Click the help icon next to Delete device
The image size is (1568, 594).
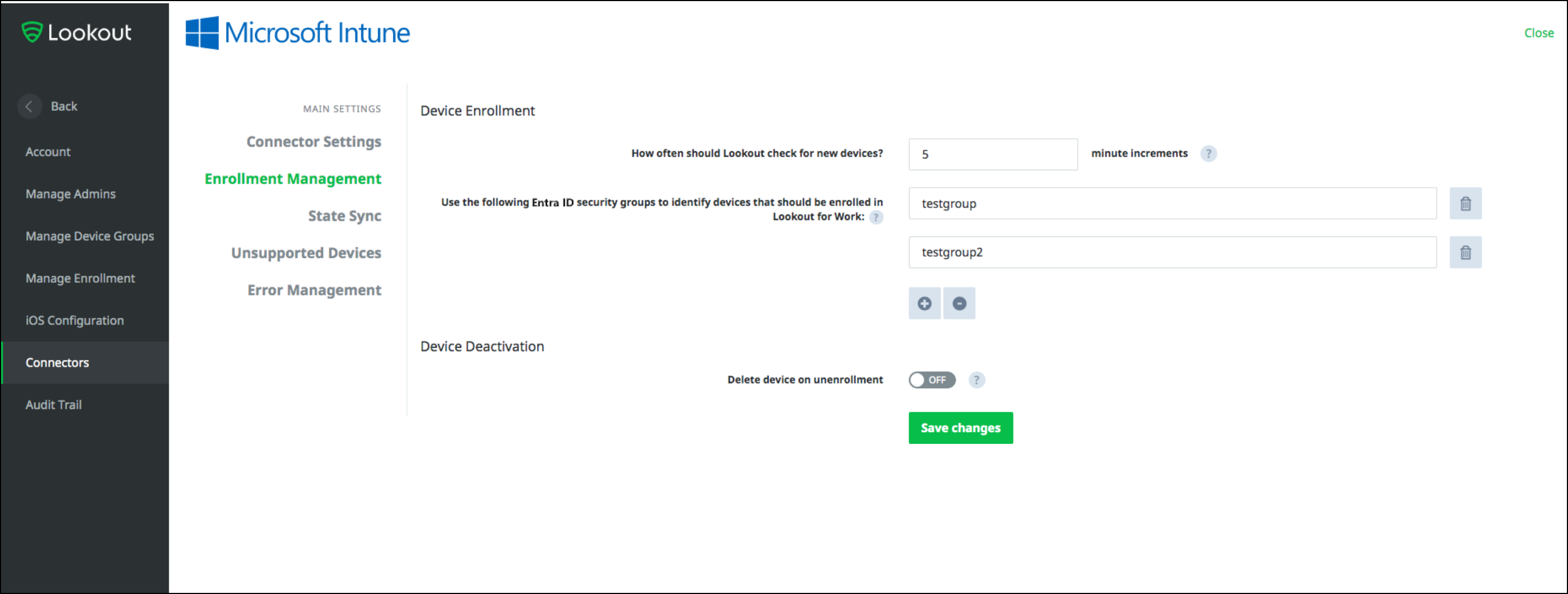[977, 380]
